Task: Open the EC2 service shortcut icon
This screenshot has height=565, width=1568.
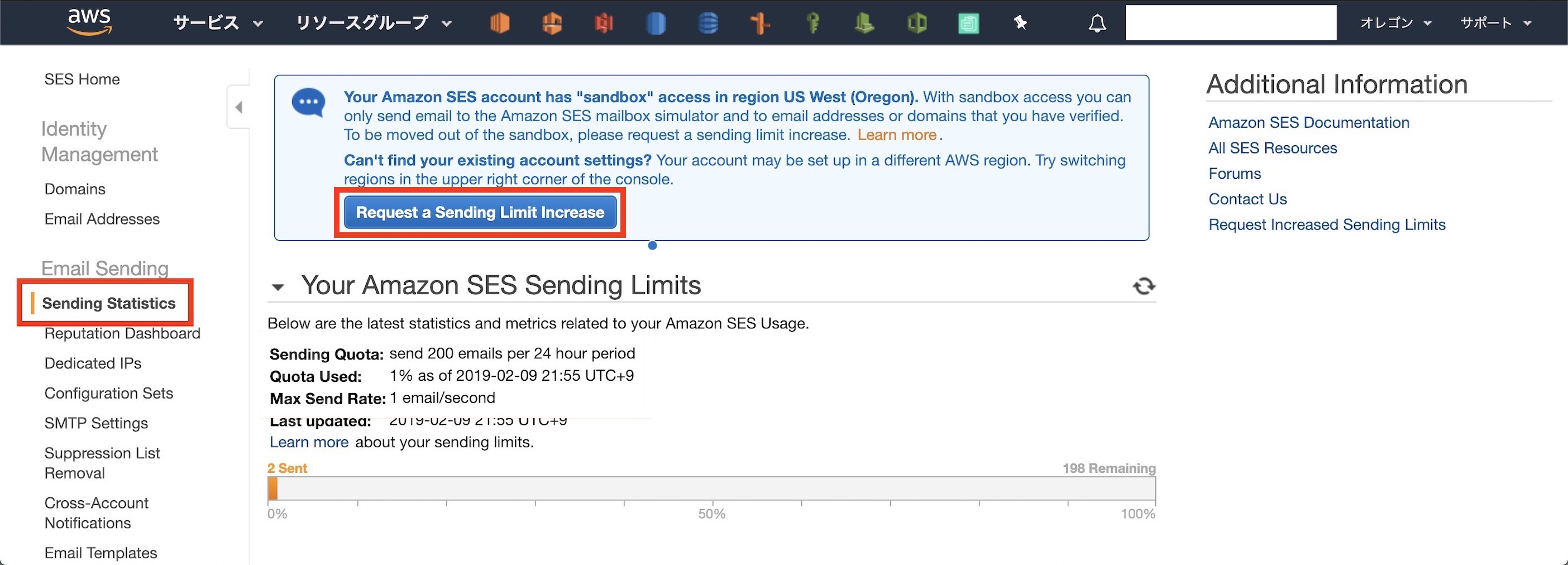Action: point(499,23)
